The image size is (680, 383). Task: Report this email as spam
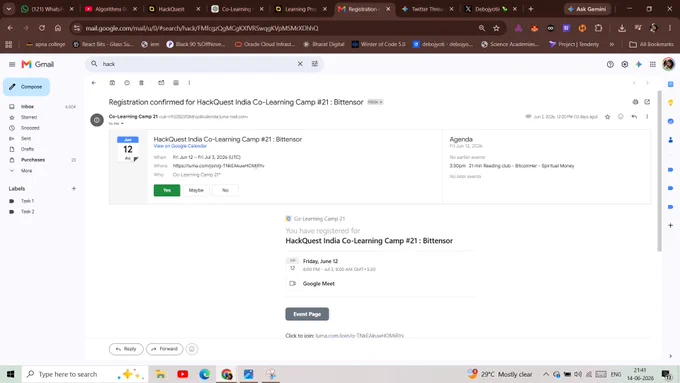[127, 83]
